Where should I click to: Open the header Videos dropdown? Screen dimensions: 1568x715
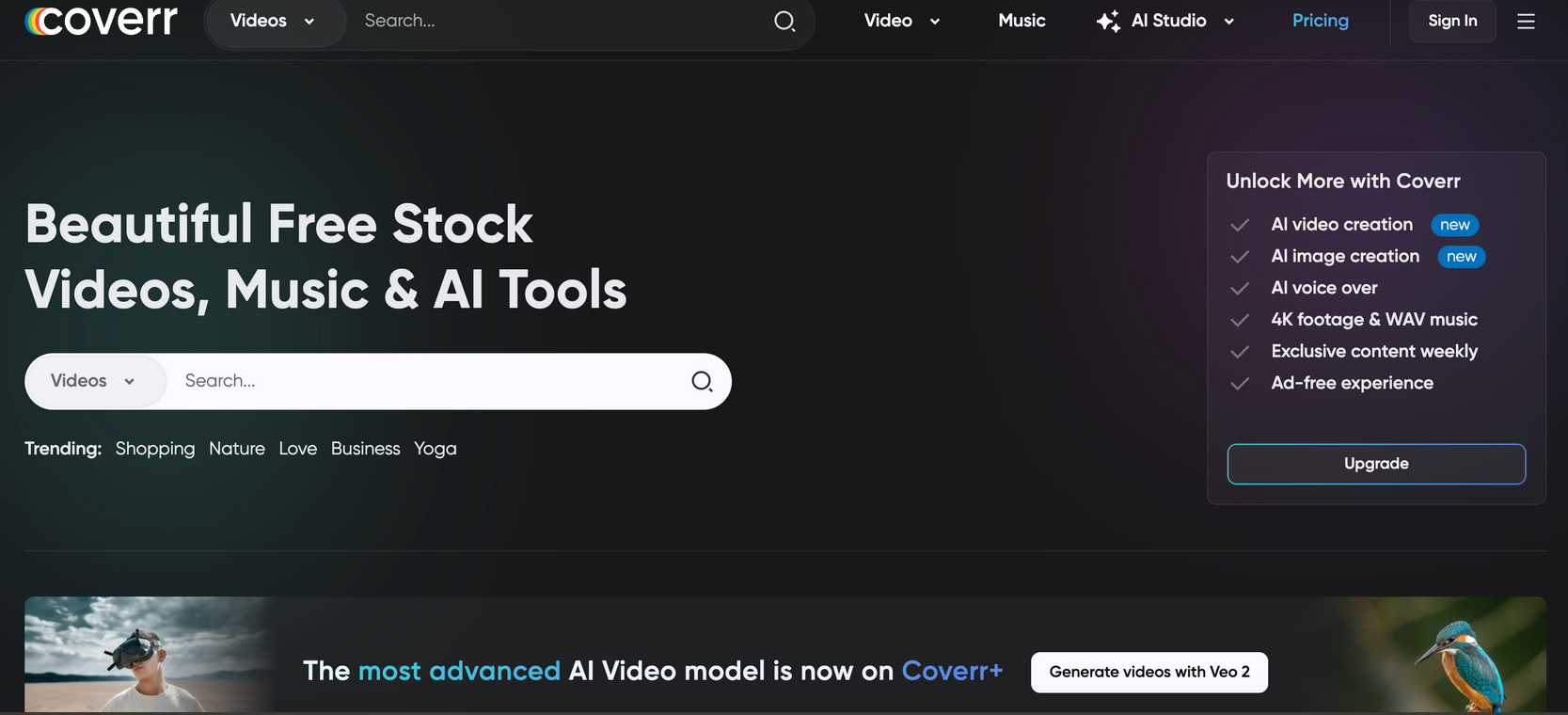(274, 21)
